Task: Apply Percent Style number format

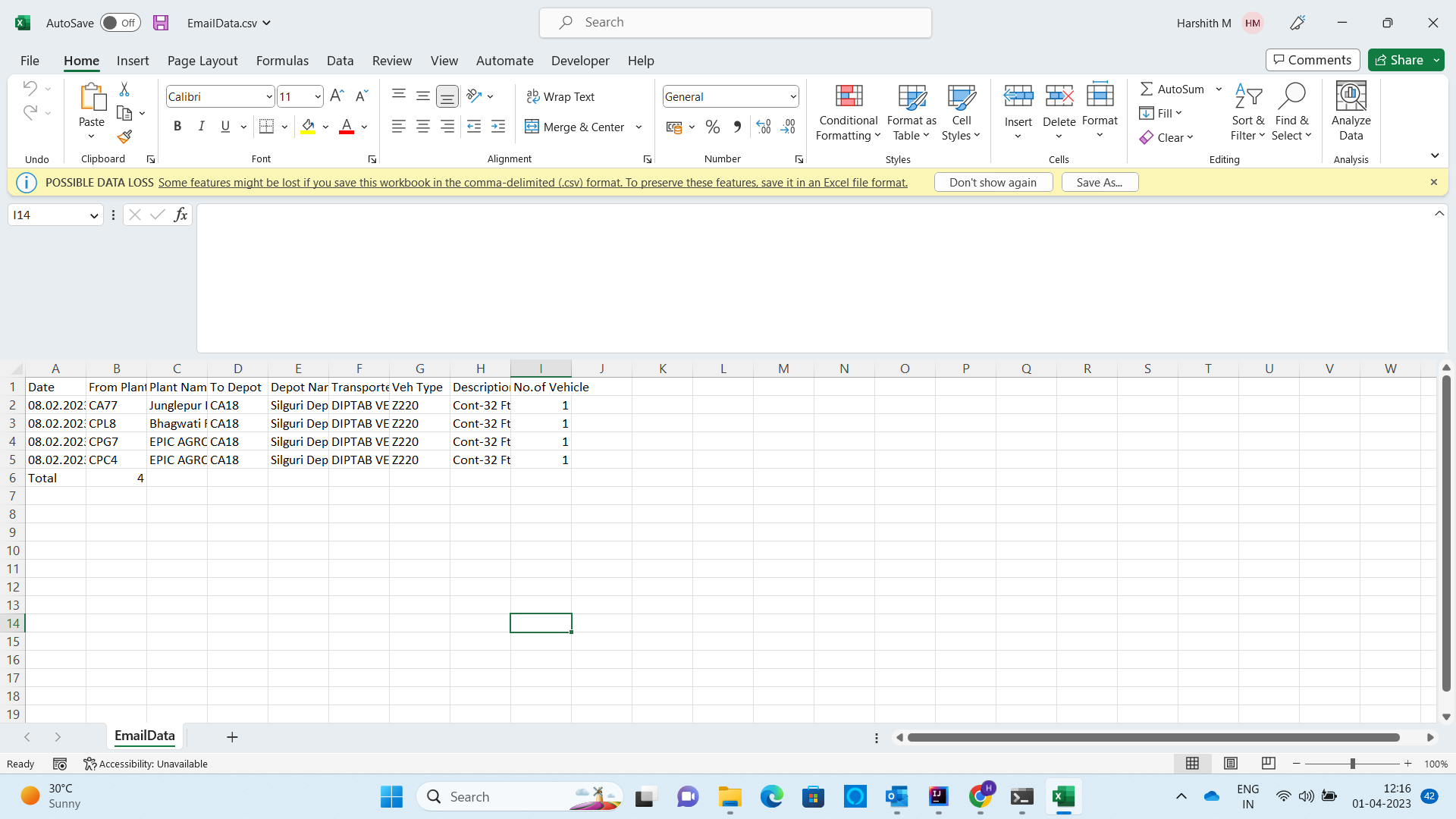Action: click(x=712, y=127)
